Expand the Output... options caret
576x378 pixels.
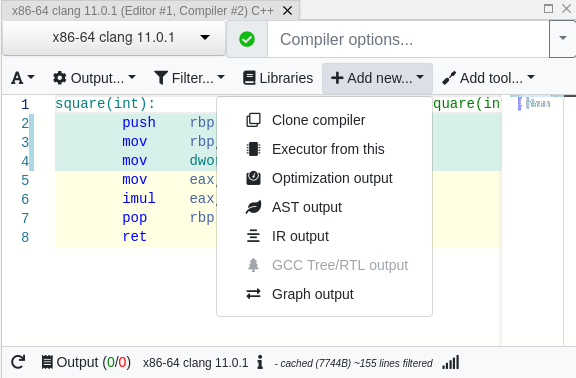tap(132, 77)
